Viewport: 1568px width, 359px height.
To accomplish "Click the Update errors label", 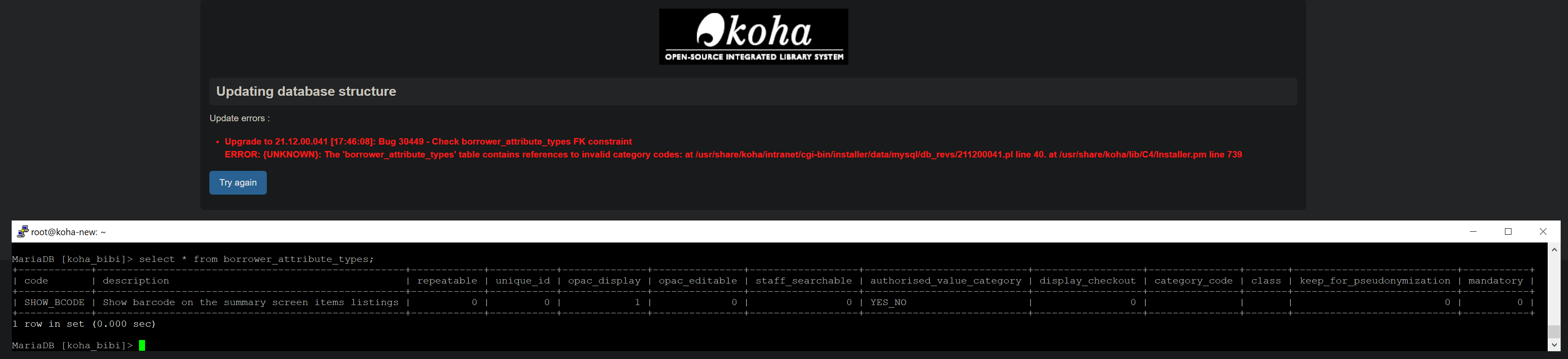I will pos(239,118).
